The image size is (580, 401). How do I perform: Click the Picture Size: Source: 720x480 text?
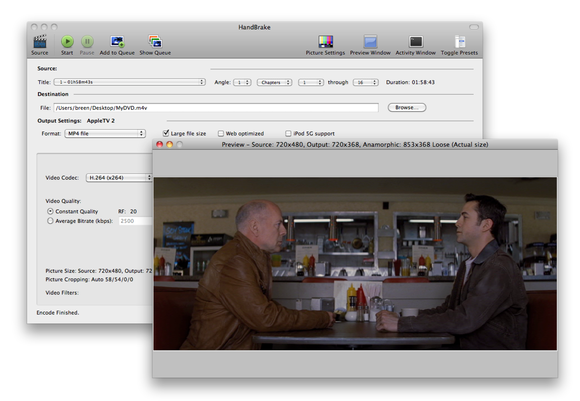coord(99,270)
